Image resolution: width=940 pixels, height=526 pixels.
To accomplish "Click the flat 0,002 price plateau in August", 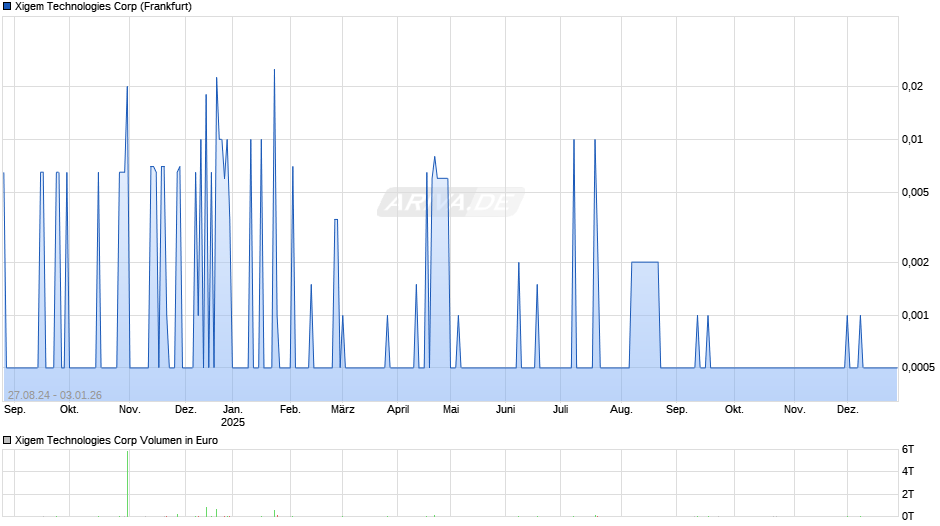I will click(x=644, y=262).
